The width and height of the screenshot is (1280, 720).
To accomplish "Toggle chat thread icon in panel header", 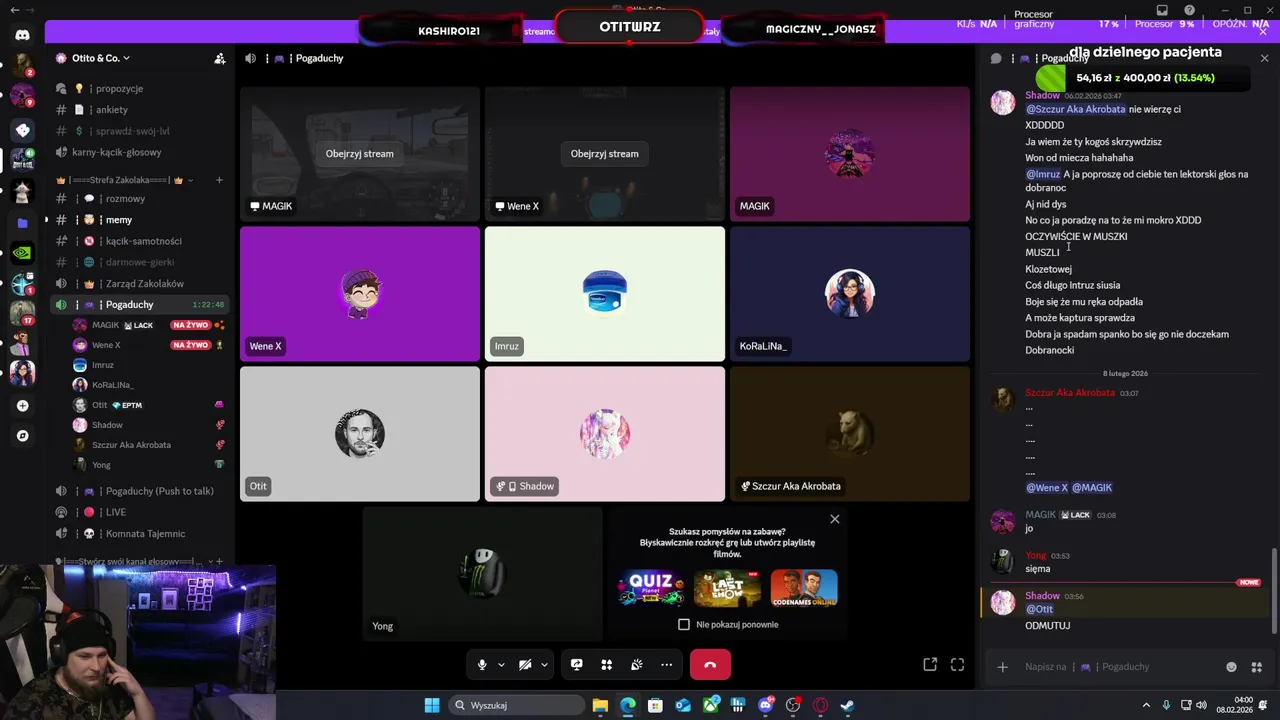I will coord(996,58).
